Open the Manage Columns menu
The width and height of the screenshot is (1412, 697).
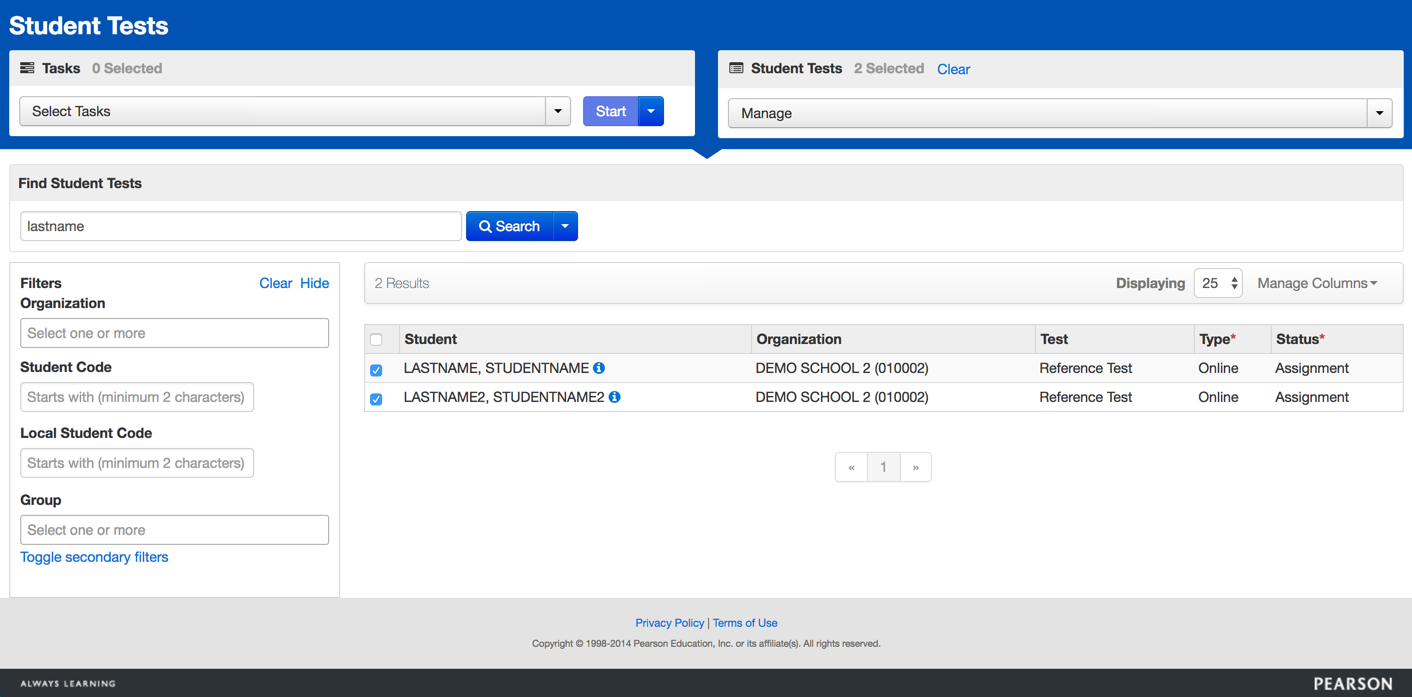point(1317,283)
